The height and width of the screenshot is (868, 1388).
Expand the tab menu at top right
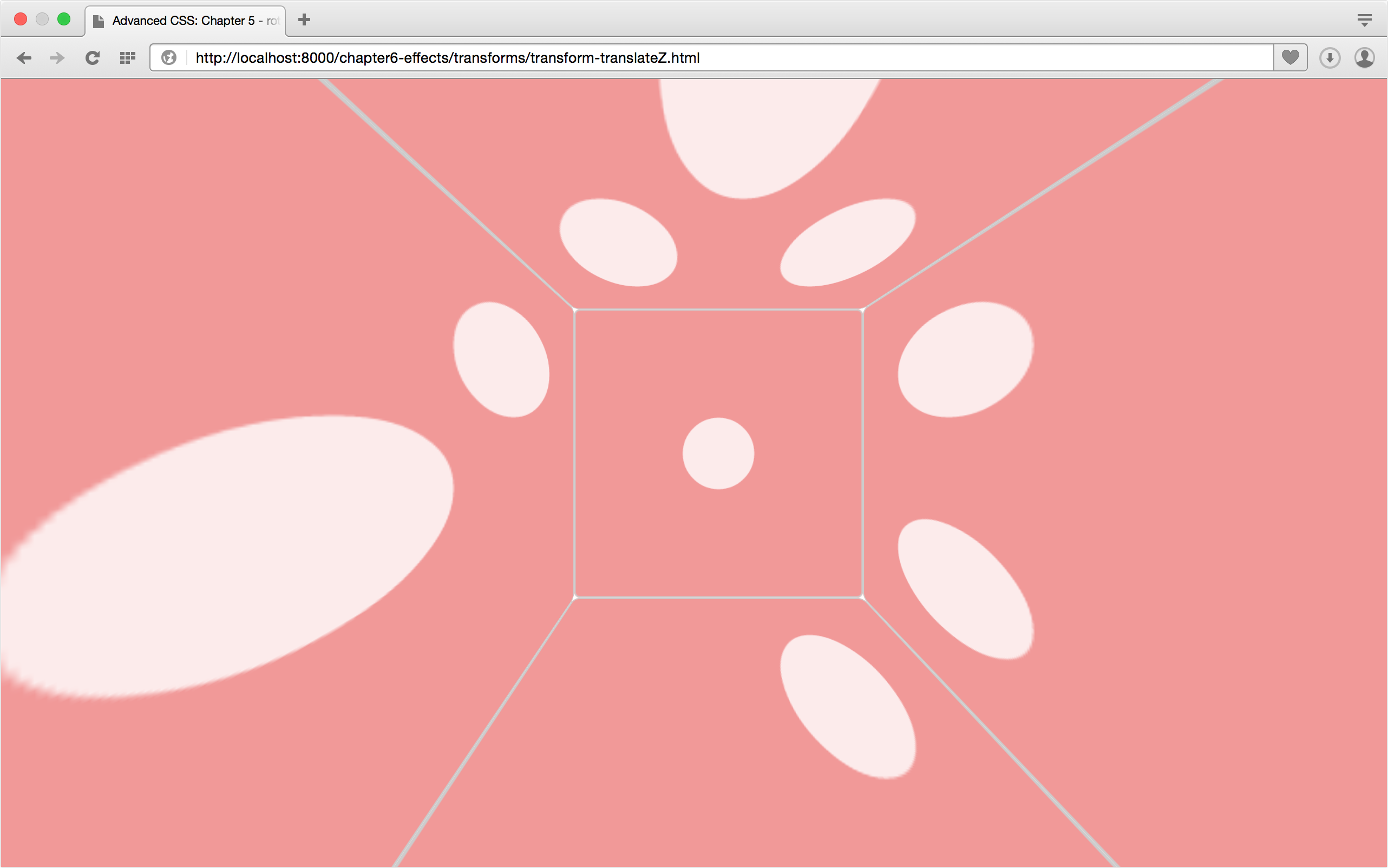click(x=1365, y=21)
